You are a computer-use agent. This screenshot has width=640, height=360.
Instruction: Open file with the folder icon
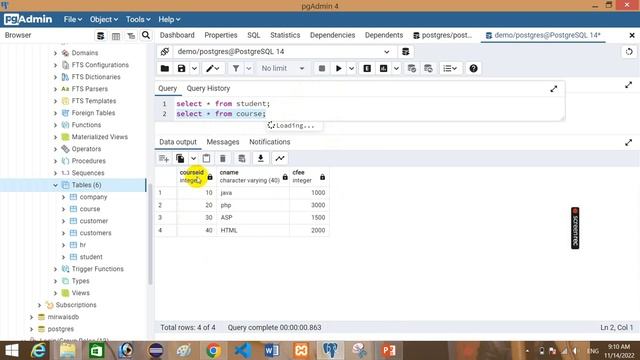click(165, 69)
